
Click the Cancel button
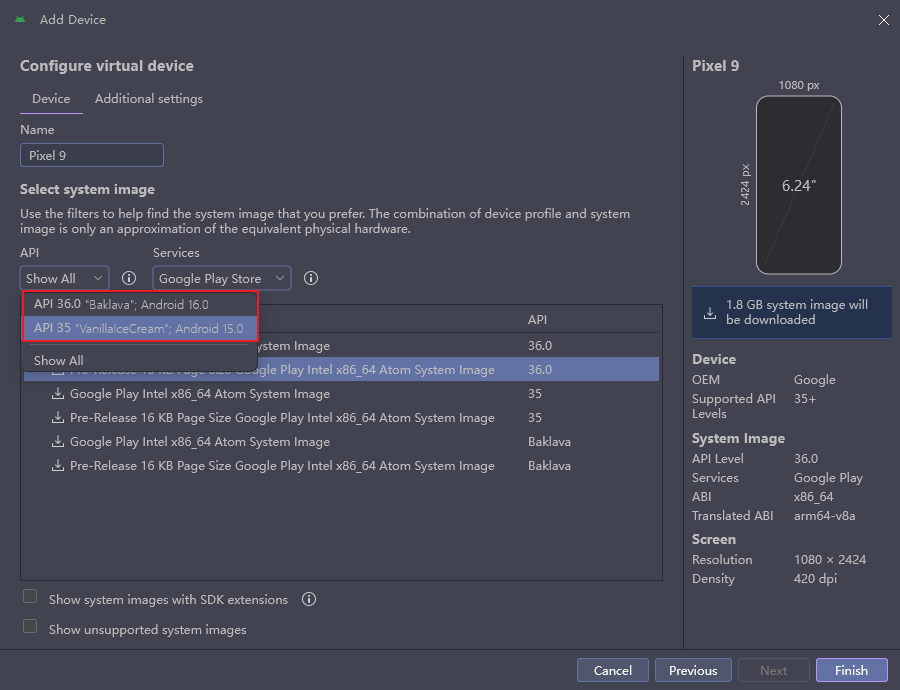[612, 670]
